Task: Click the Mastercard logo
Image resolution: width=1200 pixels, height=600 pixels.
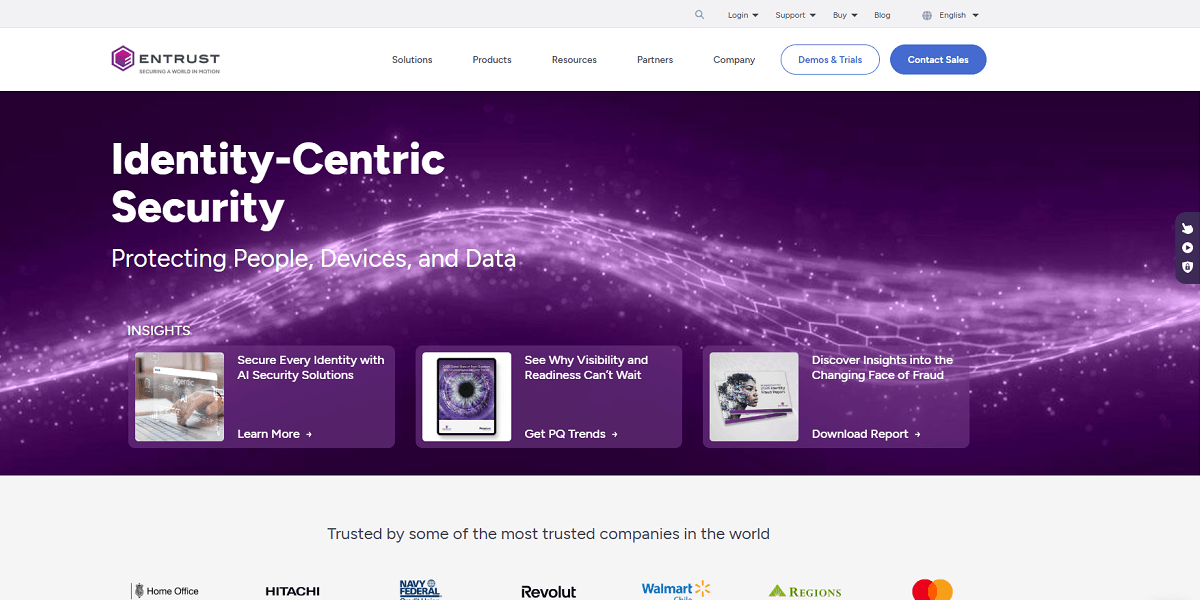Action: 932,590
